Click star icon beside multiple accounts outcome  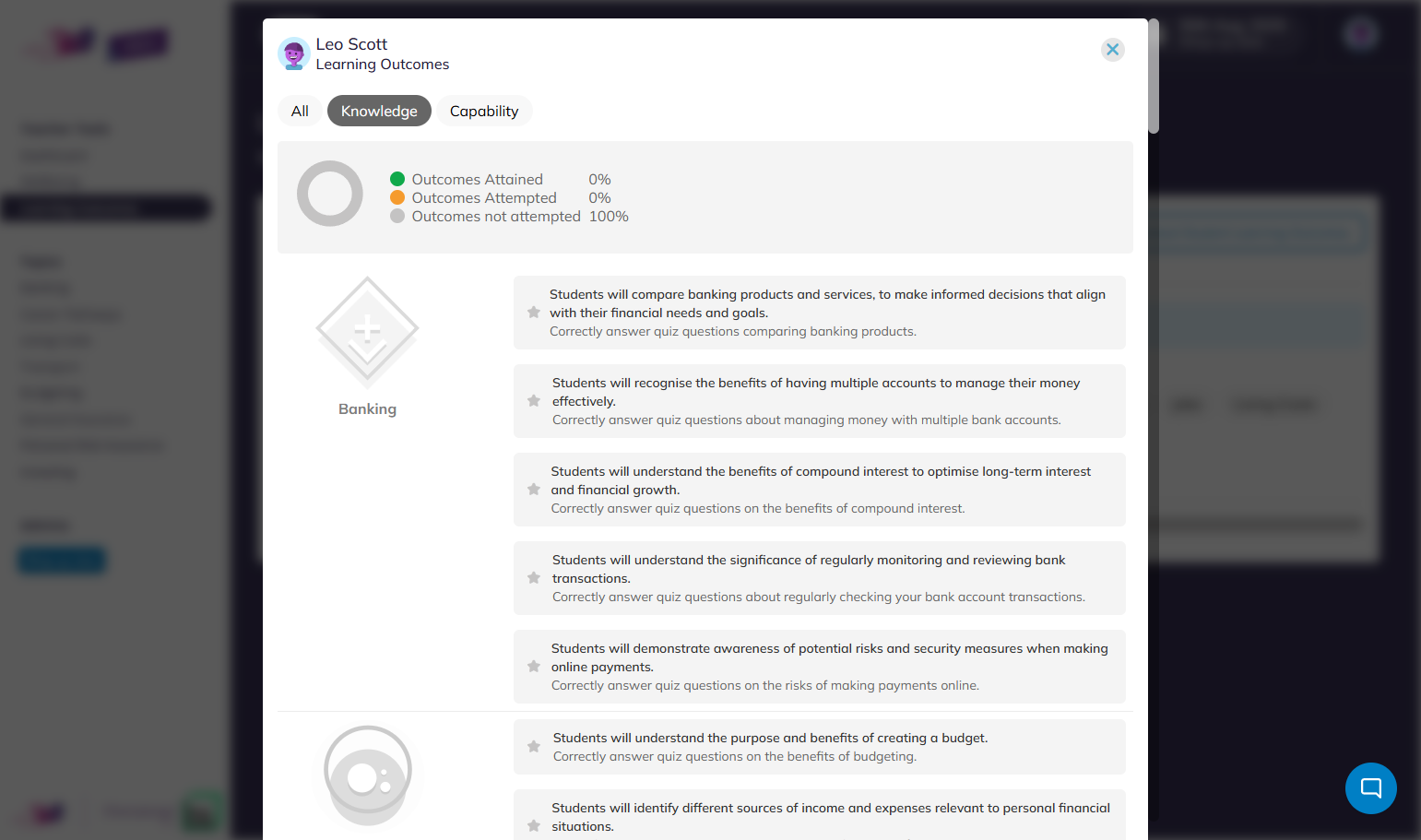533,401
